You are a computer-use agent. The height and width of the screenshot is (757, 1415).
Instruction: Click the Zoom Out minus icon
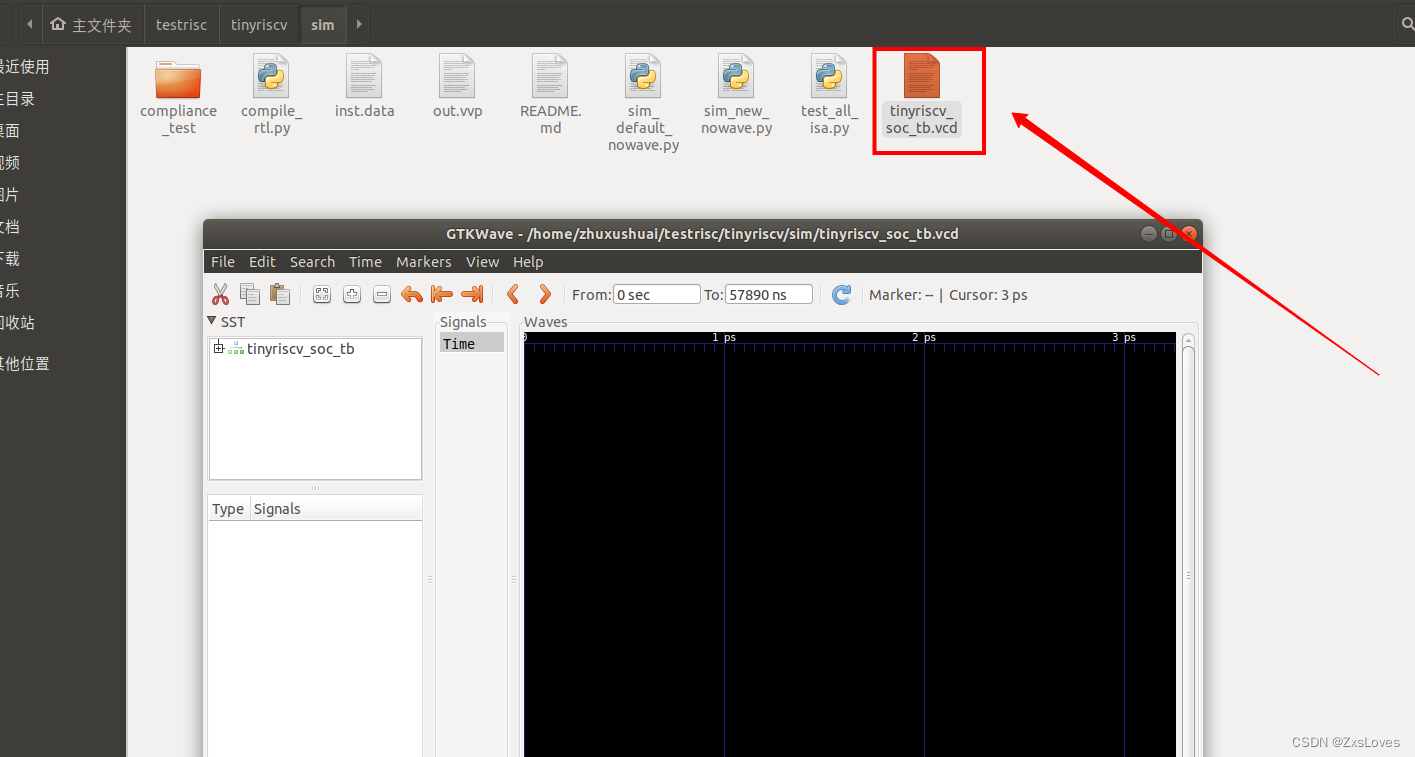point(382,294)
